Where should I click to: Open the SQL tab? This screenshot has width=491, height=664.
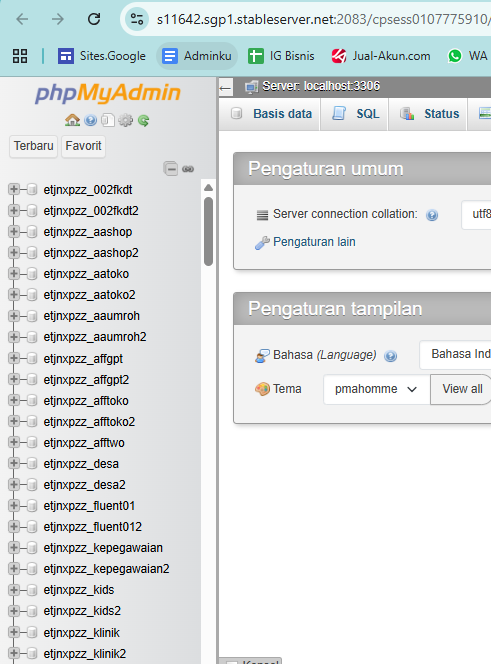(x=355, y=113)
